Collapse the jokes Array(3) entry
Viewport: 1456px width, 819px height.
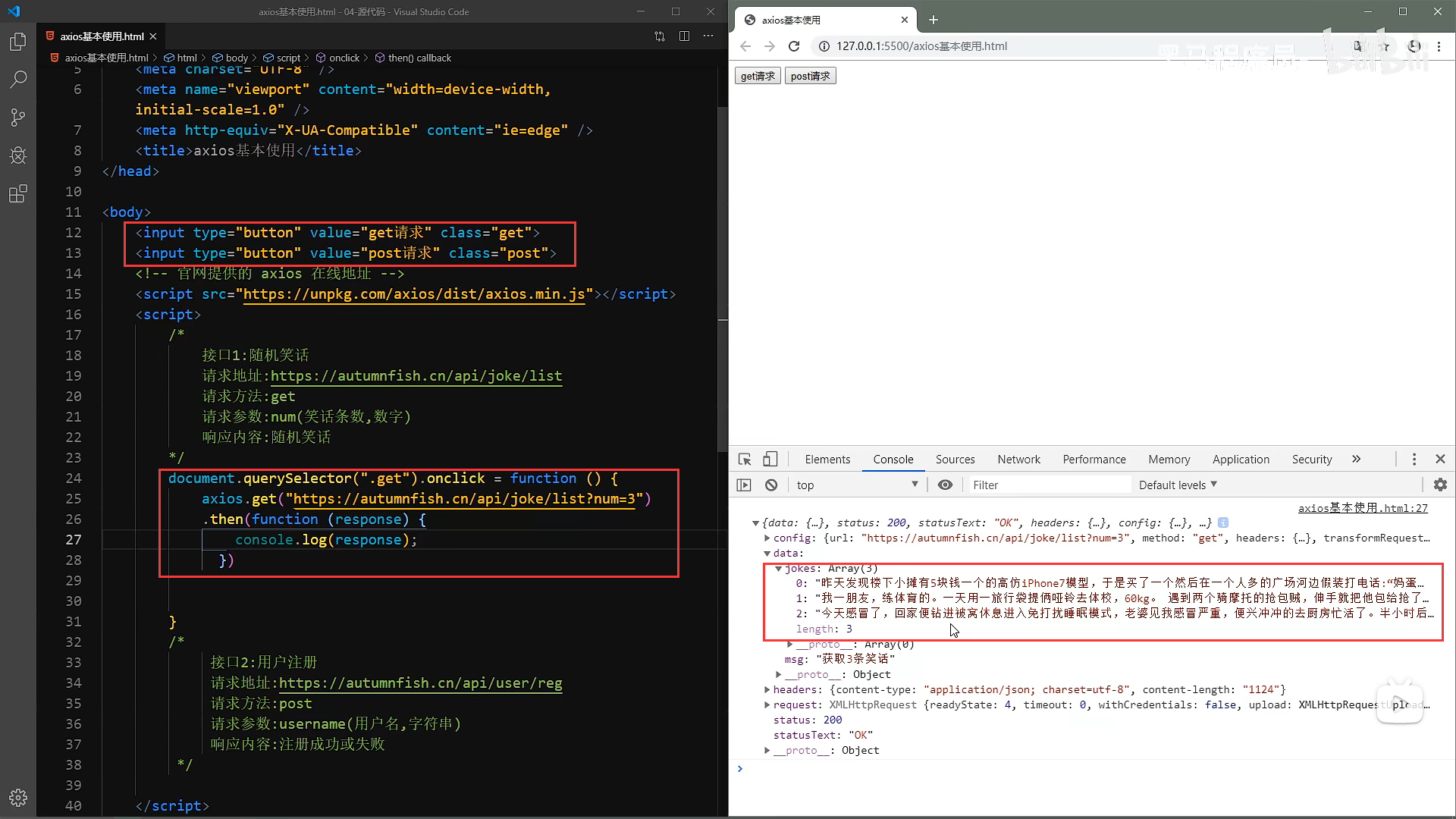tap(778, 569)
